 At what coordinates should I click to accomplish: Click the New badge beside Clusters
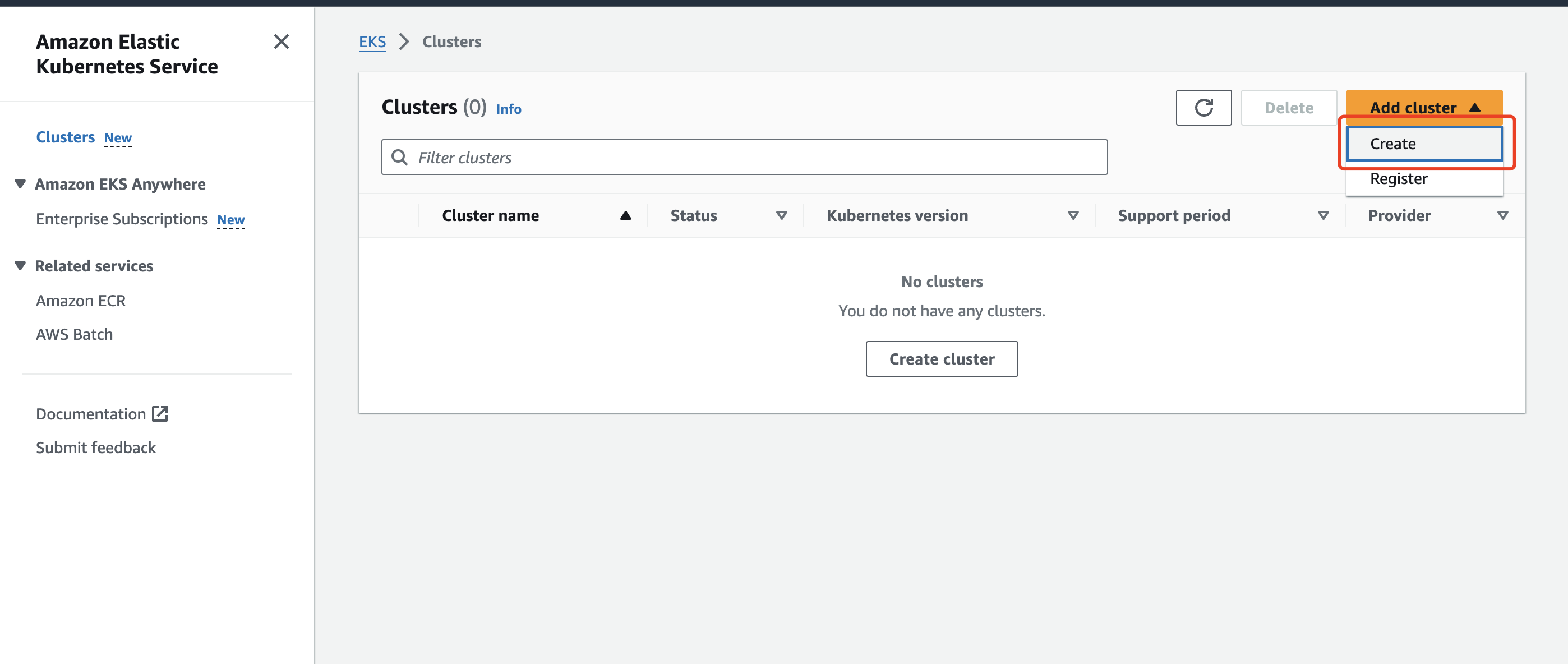point(117,138)
